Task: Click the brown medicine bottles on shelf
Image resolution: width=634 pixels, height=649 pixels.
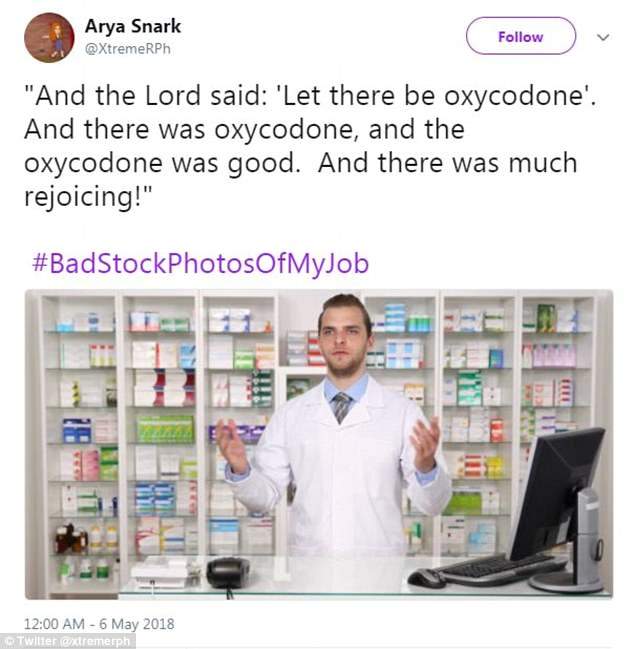Action: pos(71,538)
